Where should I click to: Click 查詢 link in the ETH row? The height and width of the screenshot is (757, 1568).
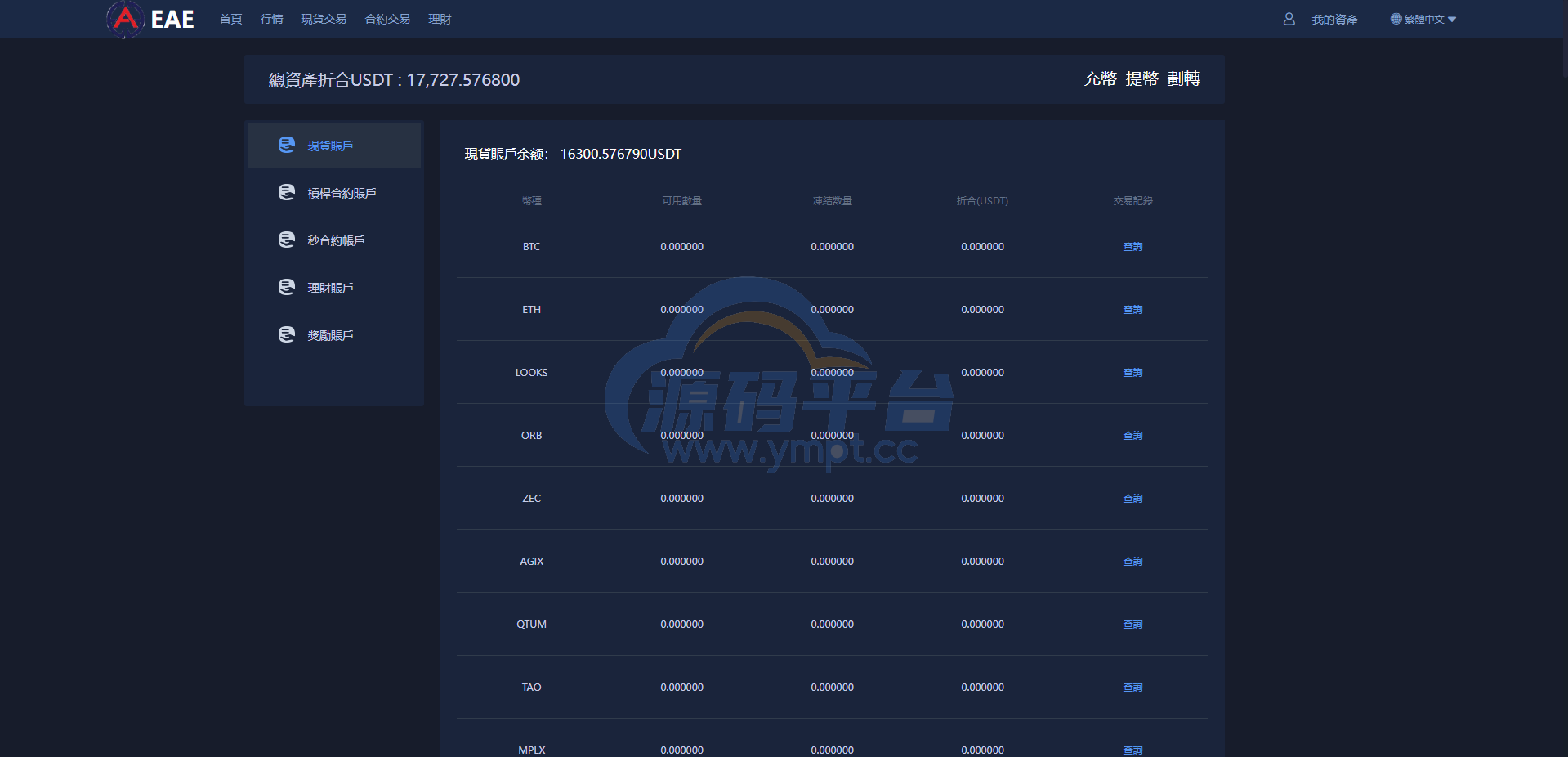click(x=1132, y=310)
